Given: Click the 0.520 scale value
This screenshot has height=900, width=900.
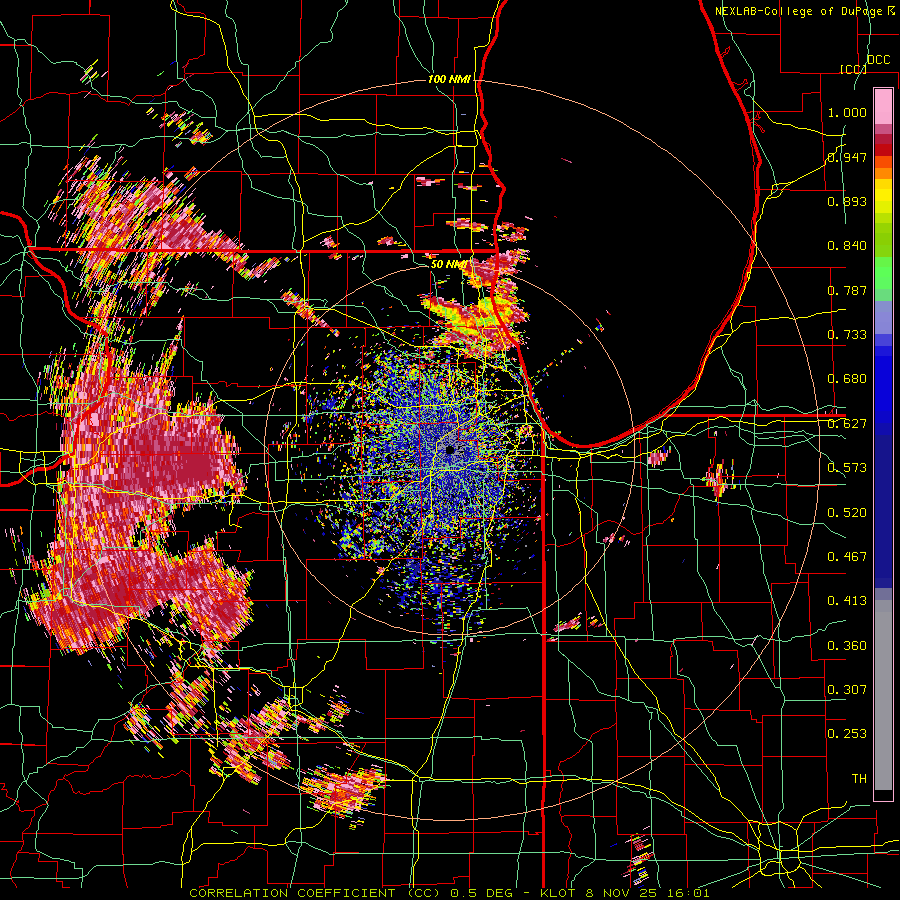Looking at the screenshot, I should [847, 513].
